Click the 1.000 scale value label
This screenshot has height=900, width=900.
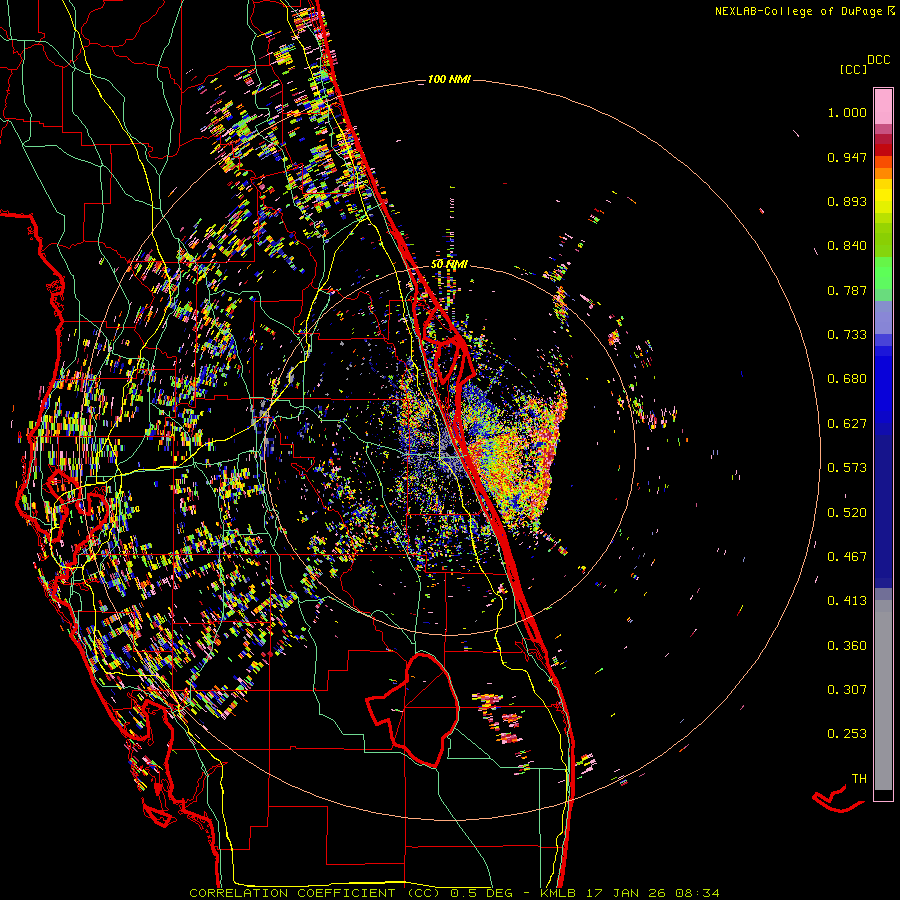tap(847, 113)
